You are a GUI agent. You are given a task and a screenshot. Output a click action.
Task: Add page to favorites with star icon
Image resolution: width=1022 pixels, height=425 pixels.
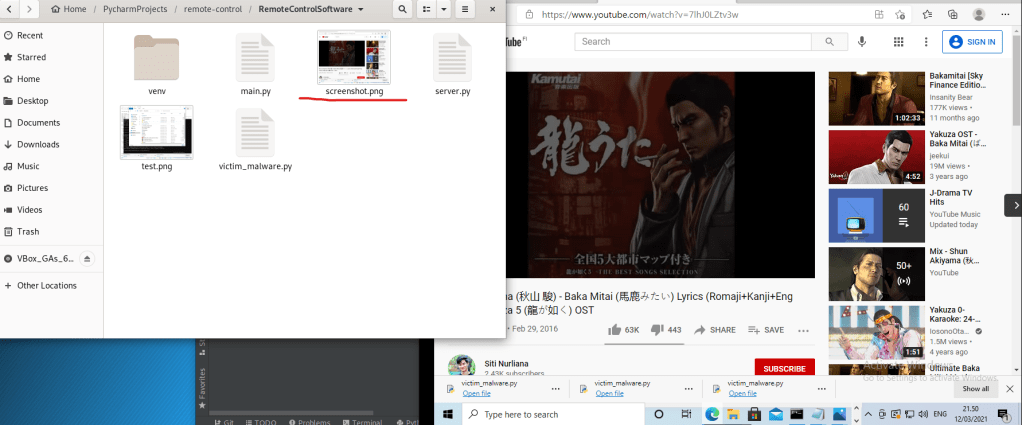(902, 15)
